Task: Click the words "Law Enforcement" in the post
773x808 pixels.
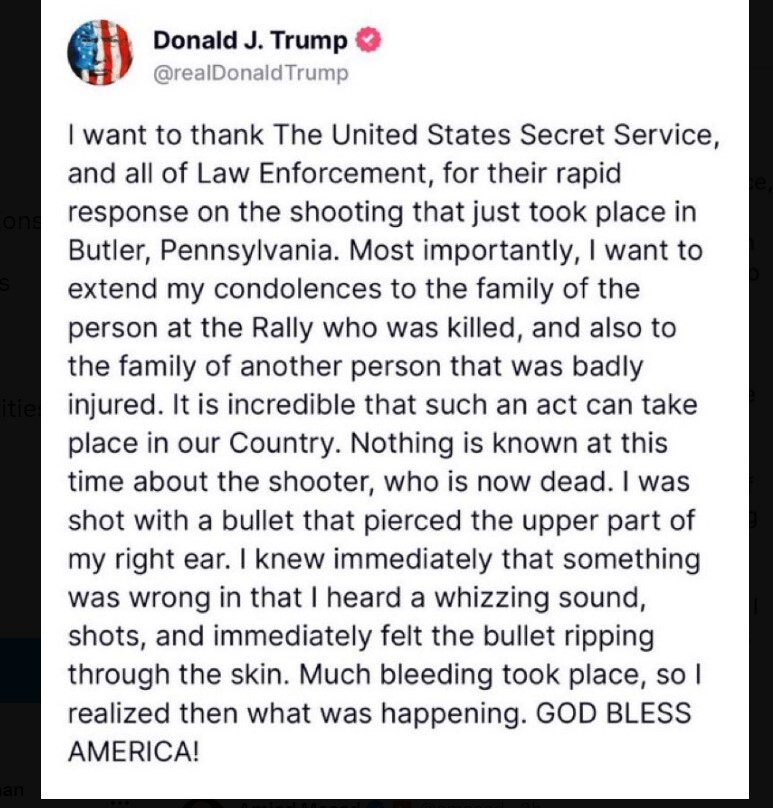Action: pos(312,174)
